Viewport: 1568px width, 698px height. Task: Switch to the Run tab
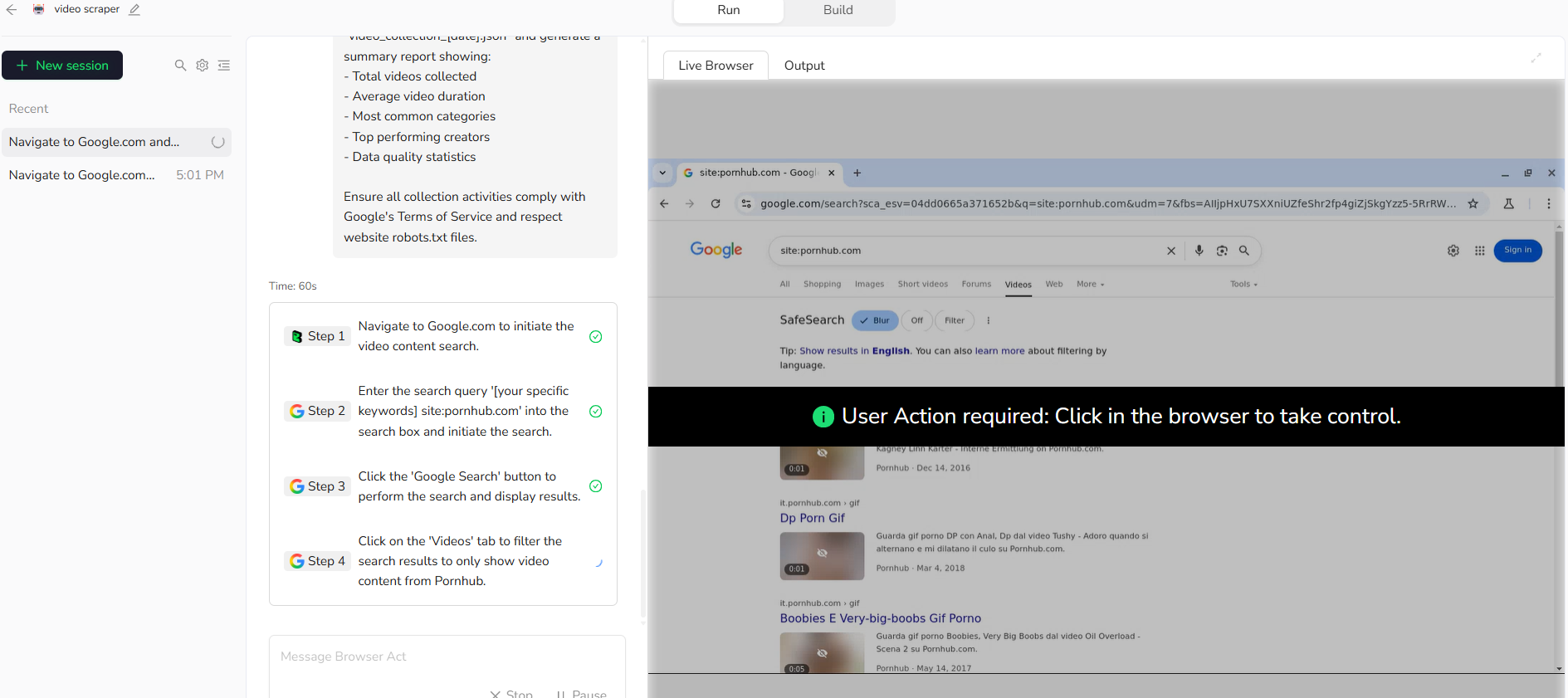pos(729,10)
